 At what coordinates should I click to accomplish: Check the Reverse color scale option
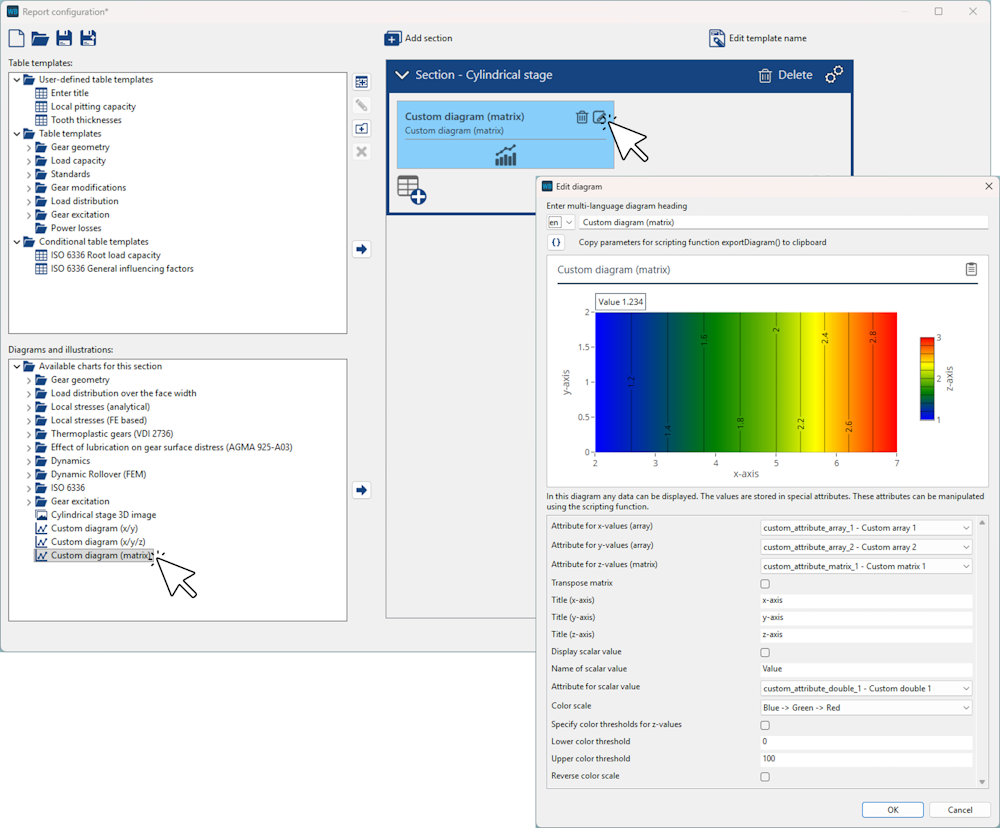tap(765, 776)
